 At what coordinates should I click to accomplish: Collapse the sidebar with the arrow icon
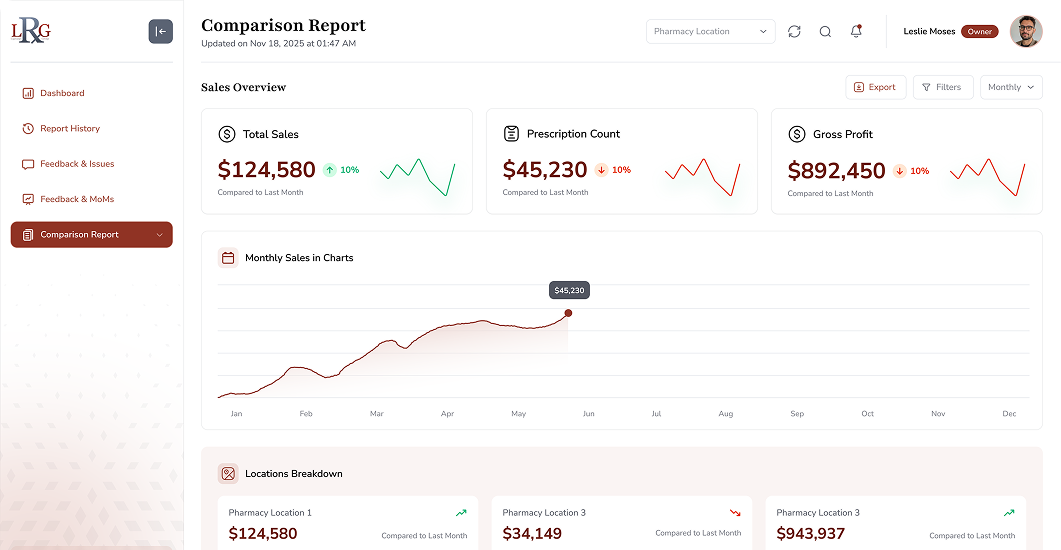(x=161, y=32)
